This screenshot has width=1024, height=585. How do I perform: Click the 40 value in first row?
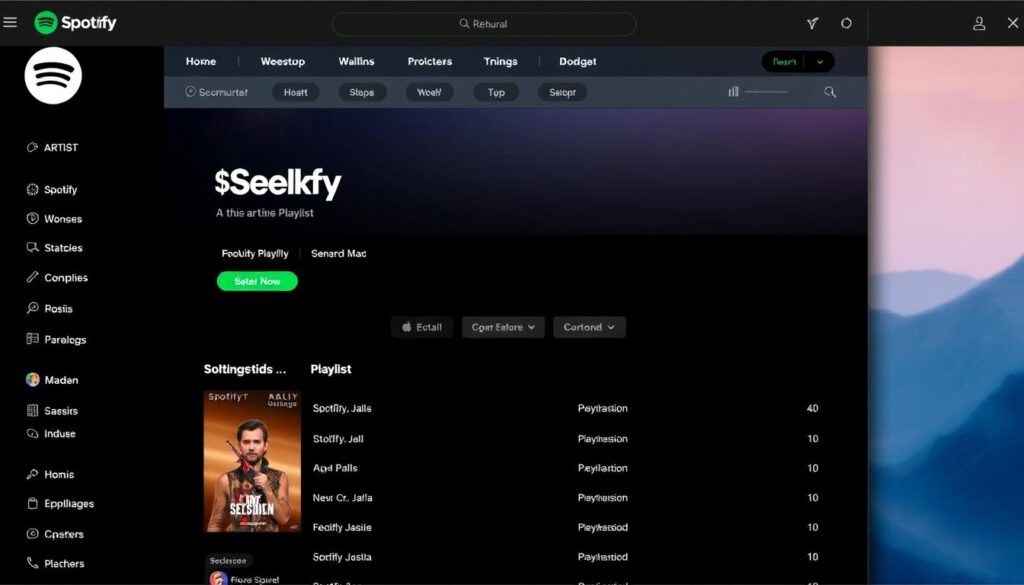tap(812, 408)
